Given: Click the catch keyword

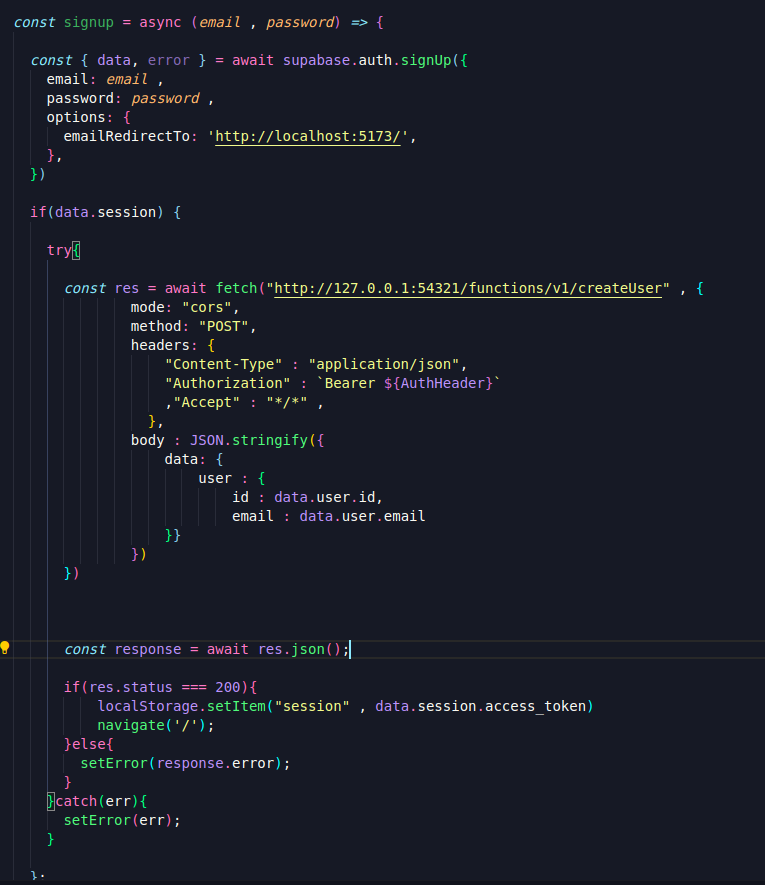Looking at the screenshot, I should [76, 801].
